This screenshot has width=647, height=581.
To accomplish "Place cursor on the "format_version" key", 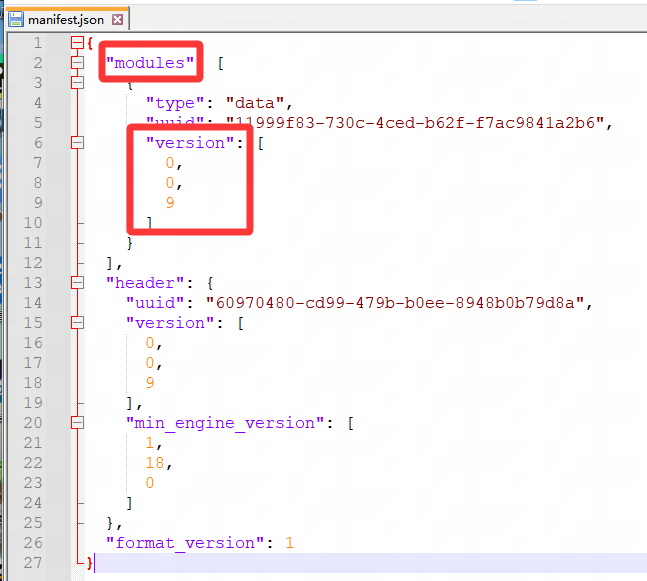I will (x=180, y=543).
